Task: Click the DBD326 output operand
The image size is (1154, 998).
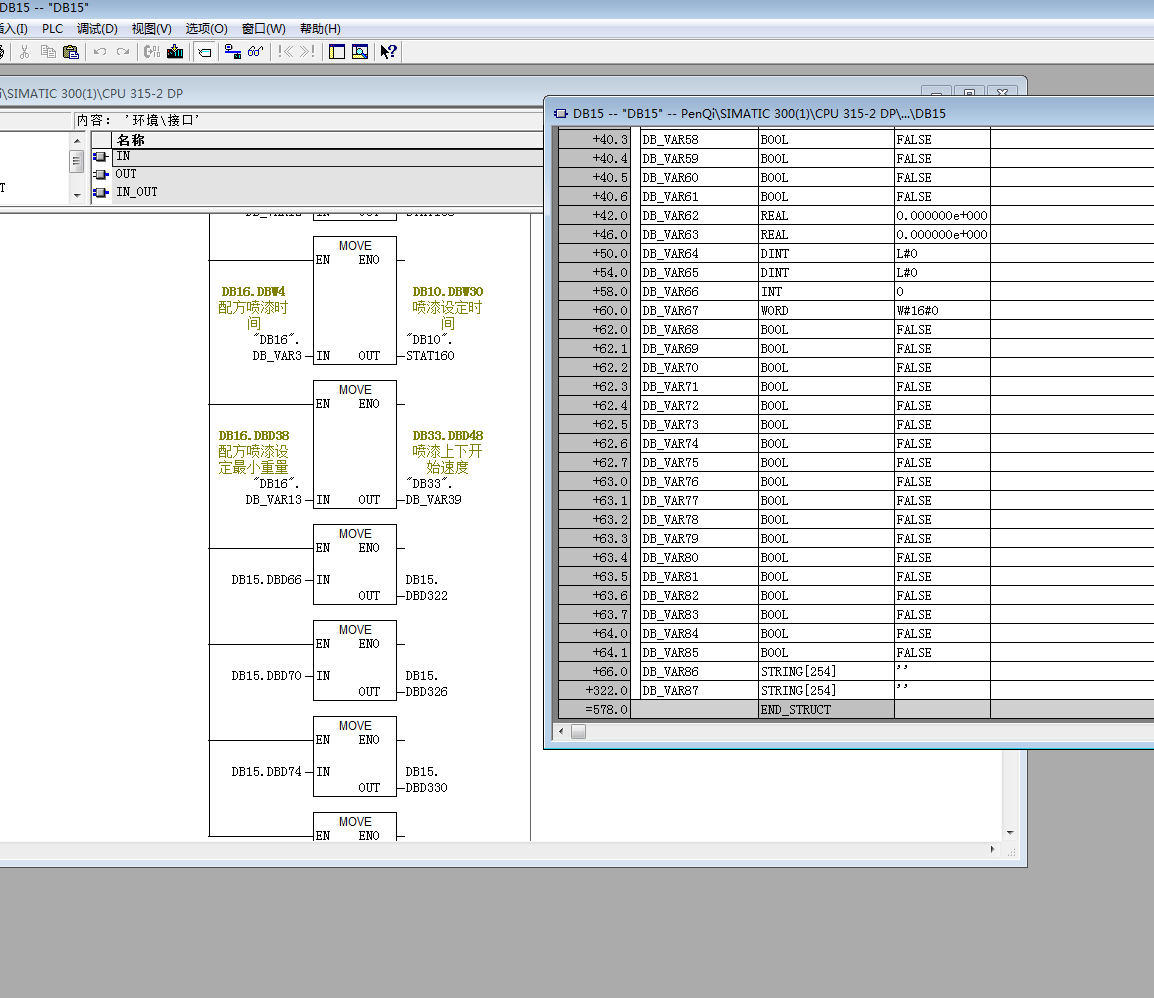Action: [x=426, y=692]
